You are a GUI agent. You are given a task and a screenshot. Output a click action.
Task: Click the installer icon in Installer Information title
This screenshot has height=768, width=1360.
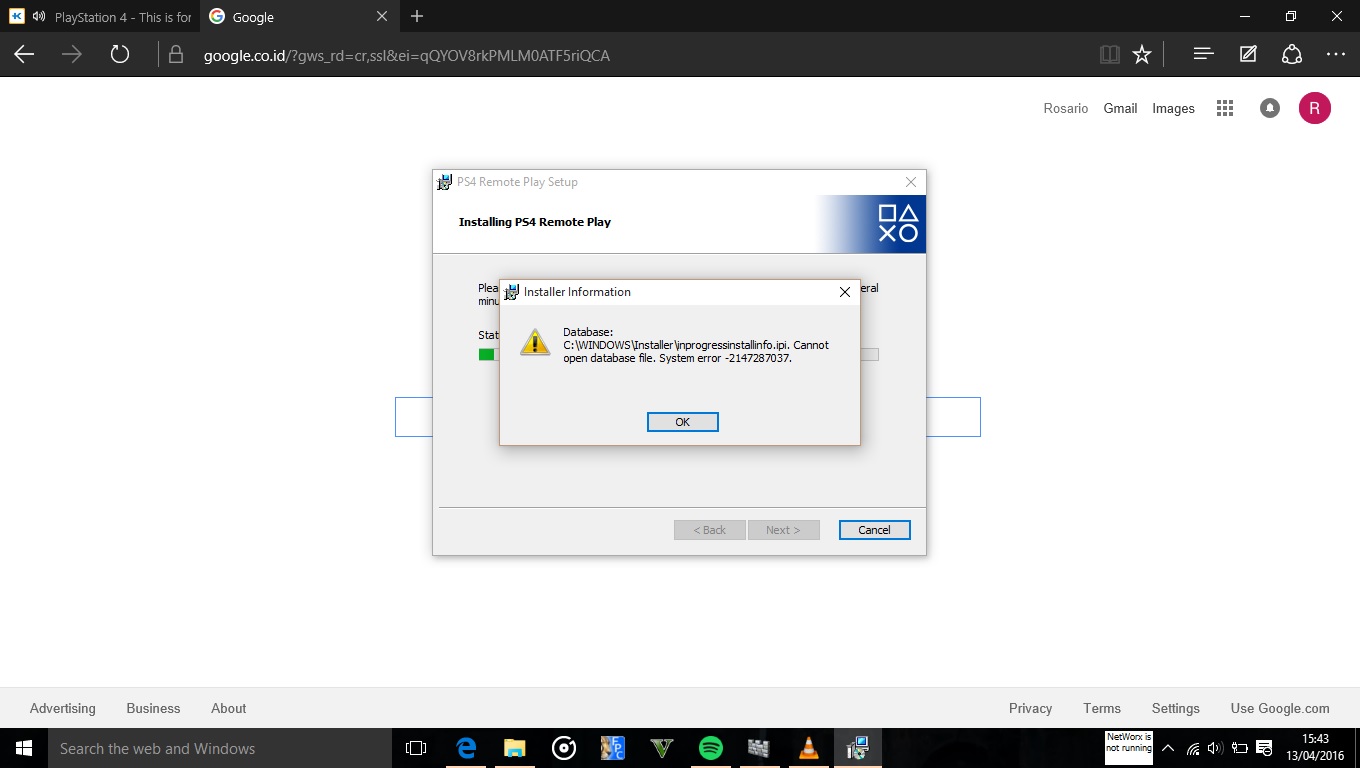coord(512,292)
